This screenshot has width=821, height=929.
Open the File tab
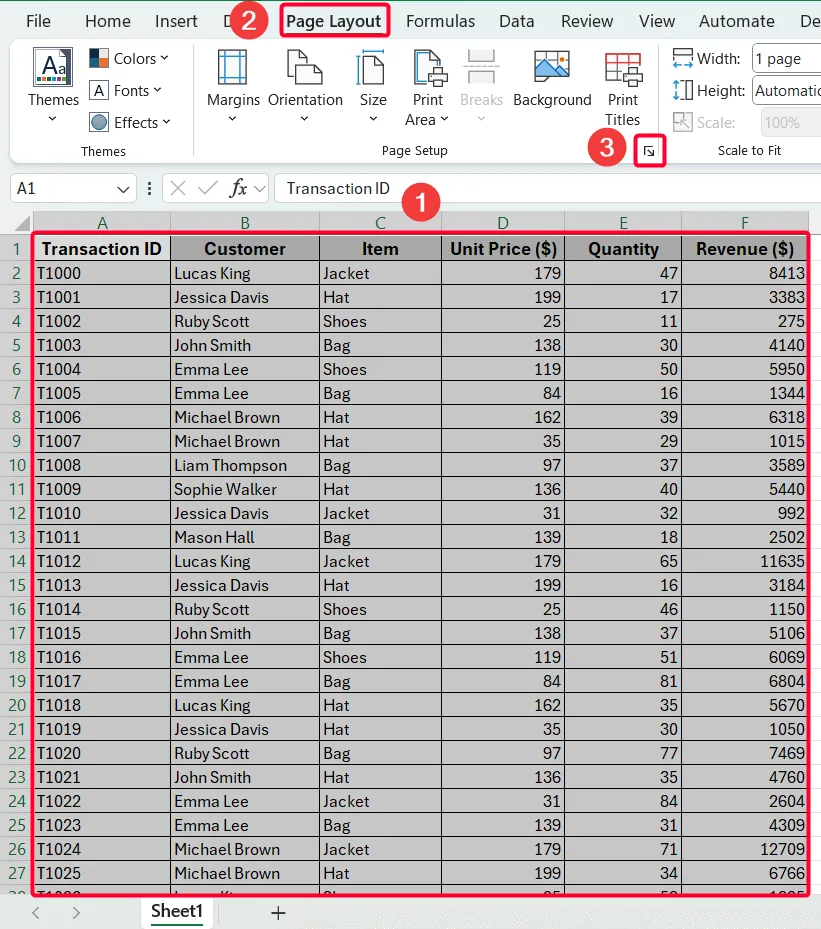click(39, 21)
